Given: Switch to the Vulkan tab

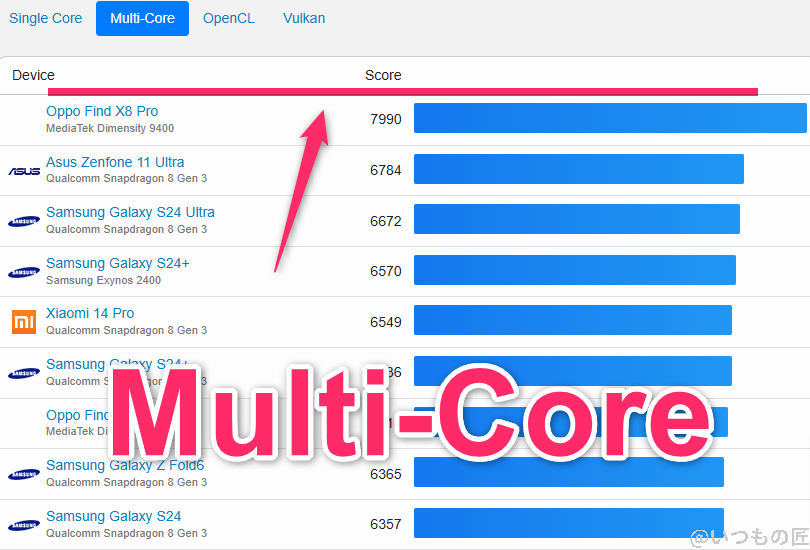Looking at the screenshot, I should pos(304,19).
